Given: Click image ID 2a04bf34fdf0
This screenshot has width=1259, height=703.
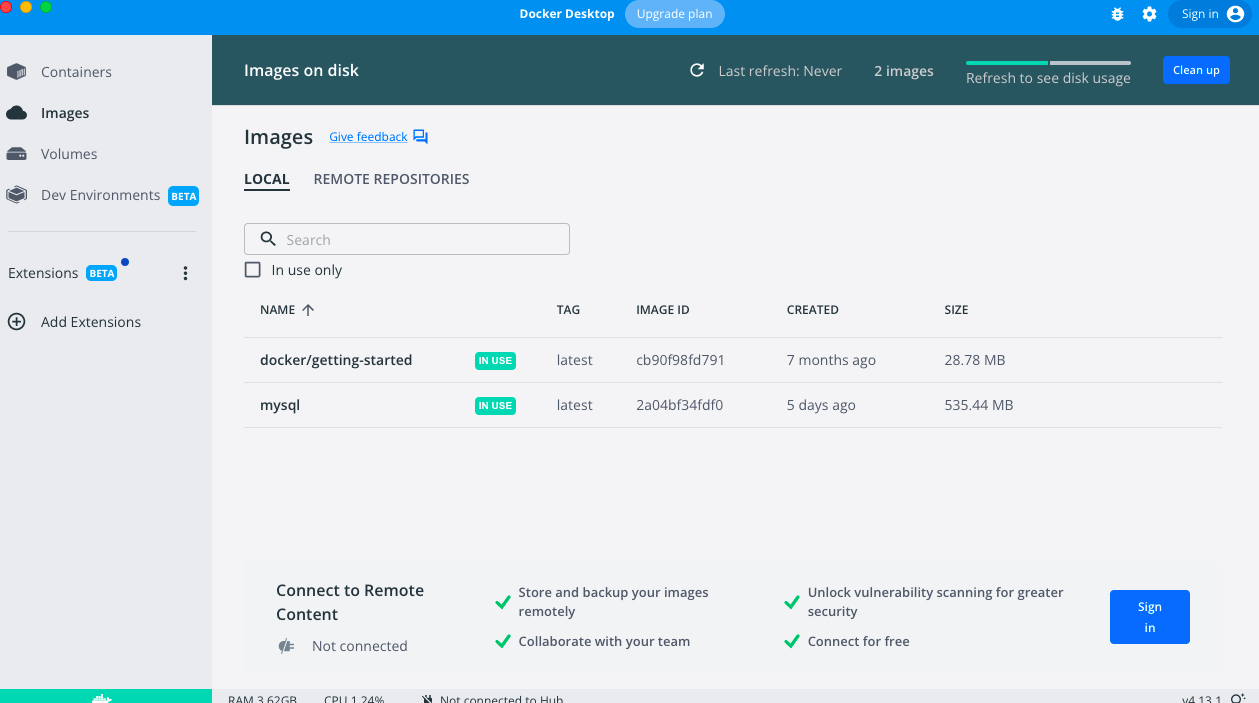Looking at the screenshot, I should [x=679, y=405].
